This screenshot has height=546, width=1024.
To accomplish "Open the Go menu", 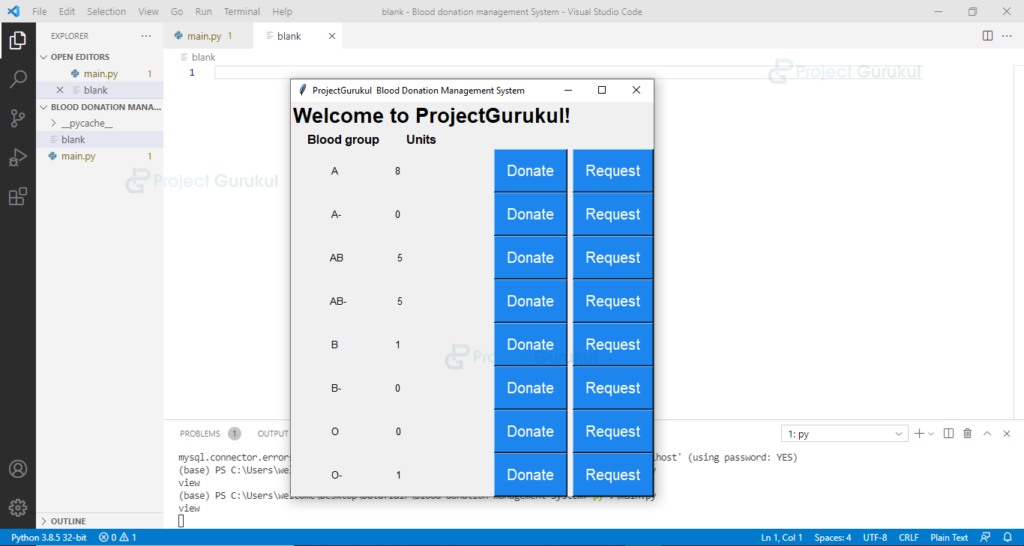I will [x=176, y=12].
